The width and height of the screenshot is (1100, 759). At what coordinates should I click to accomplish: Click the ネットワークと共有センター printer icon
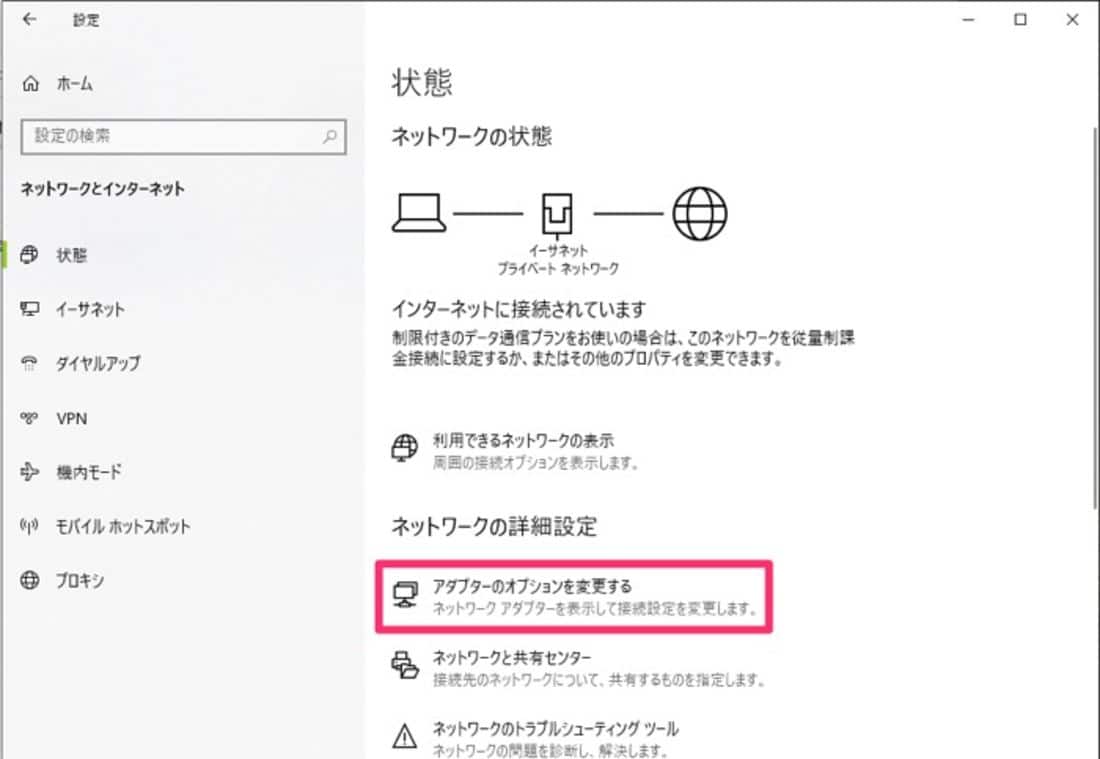pyautogui.click(x=405, y=665)
